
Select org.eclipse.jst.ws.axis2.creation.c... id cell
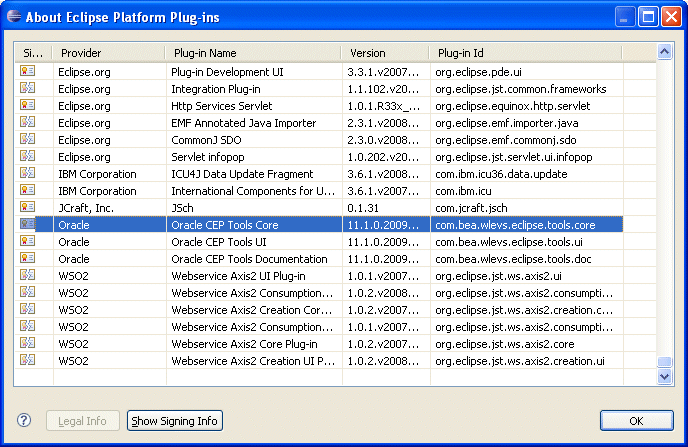pos(527,310)
